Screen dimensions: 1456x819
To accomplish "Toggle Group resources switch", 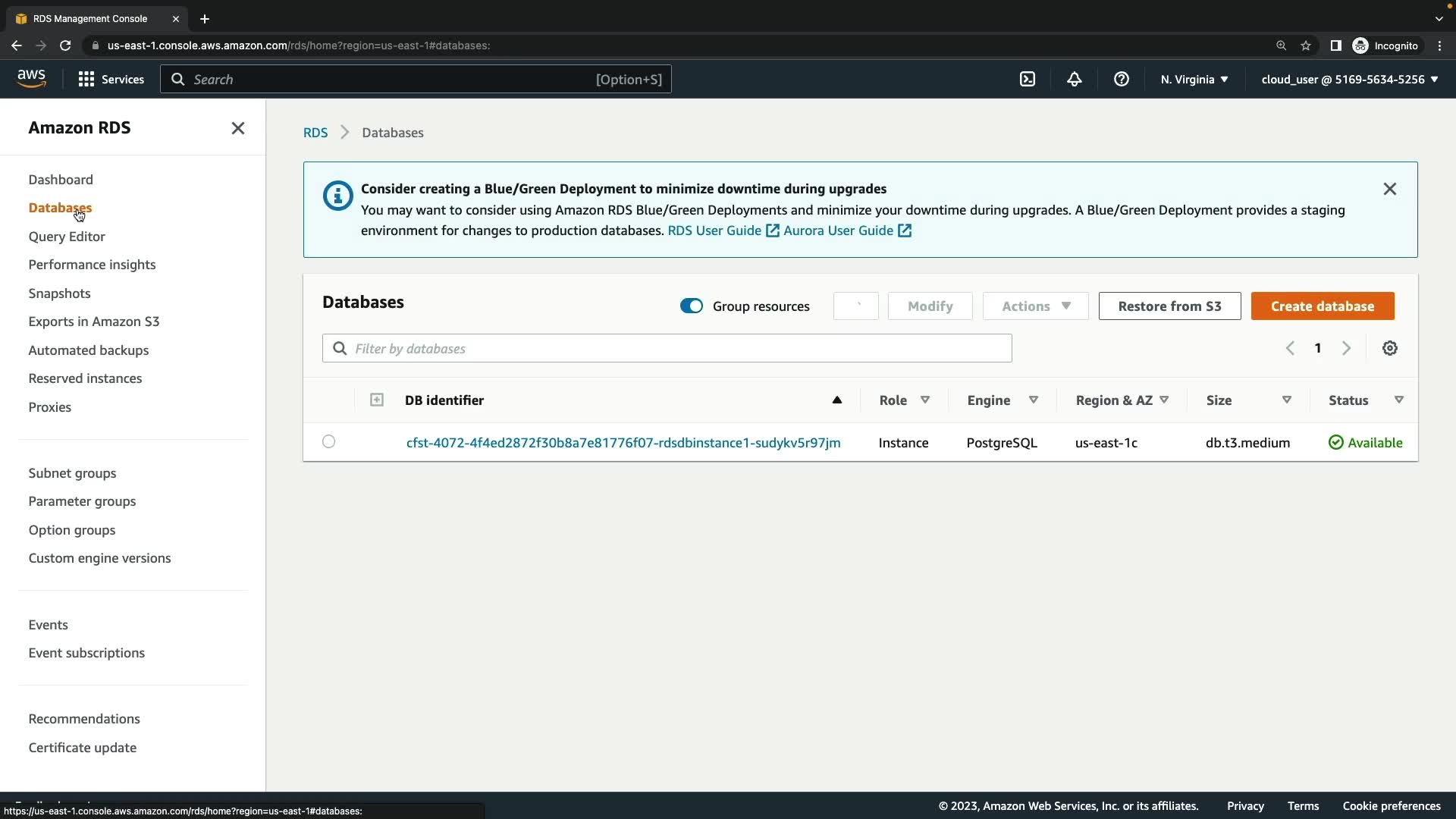I will click(x=691, y=306).
